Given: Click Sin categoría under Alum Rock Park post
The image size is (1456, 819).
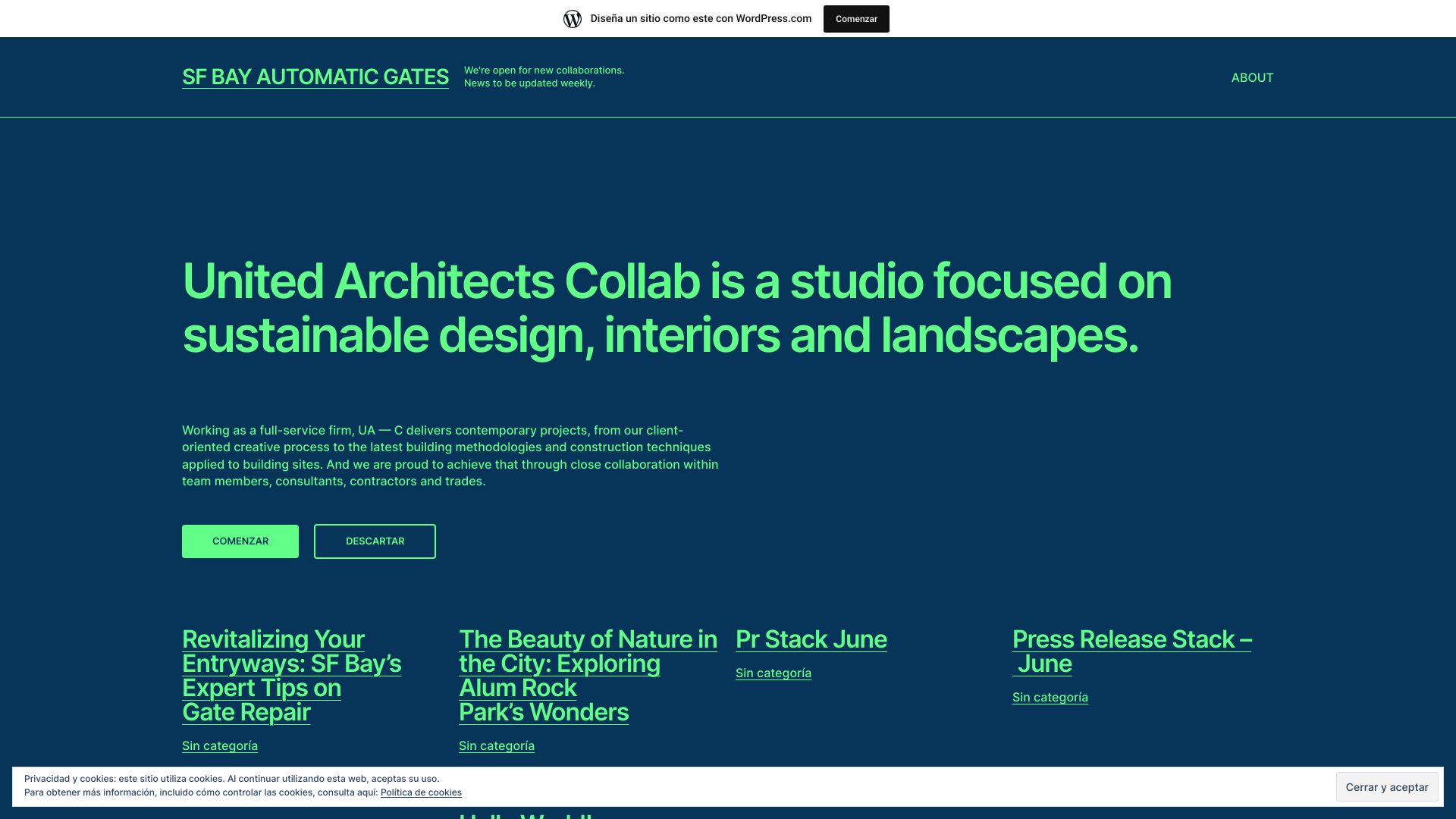Looking at the screenshot, I should [497, 745].
